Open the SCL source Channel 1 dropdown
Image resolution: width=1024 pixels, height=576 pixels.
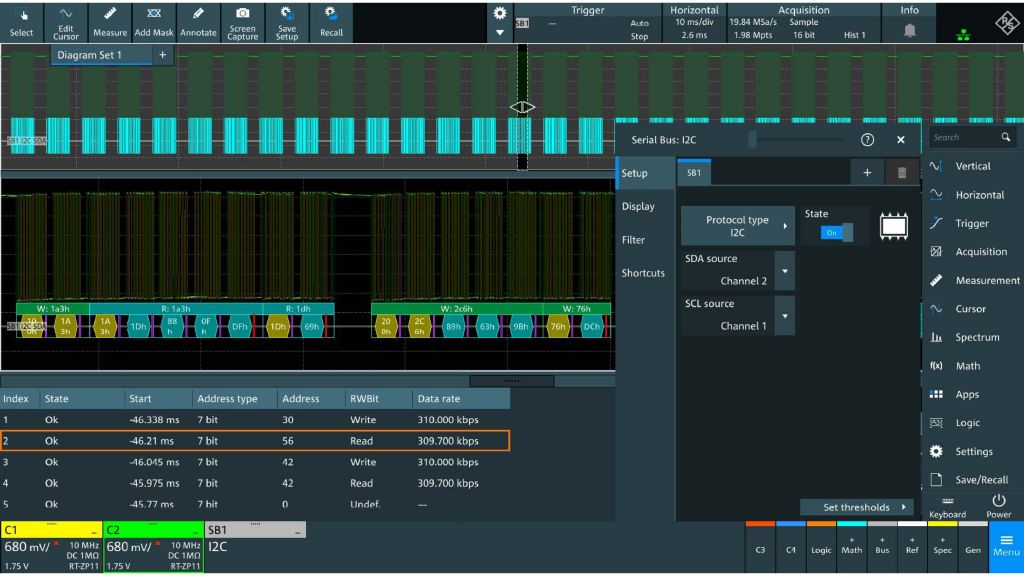783,317
